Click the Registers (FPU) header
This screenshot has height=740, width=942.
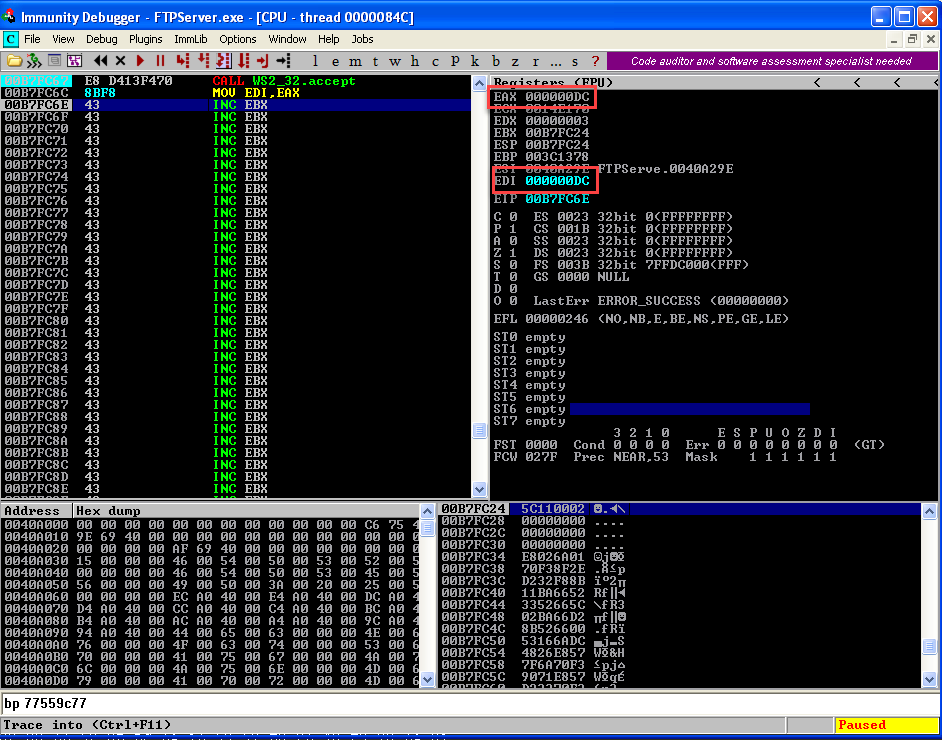click(553, 82)
